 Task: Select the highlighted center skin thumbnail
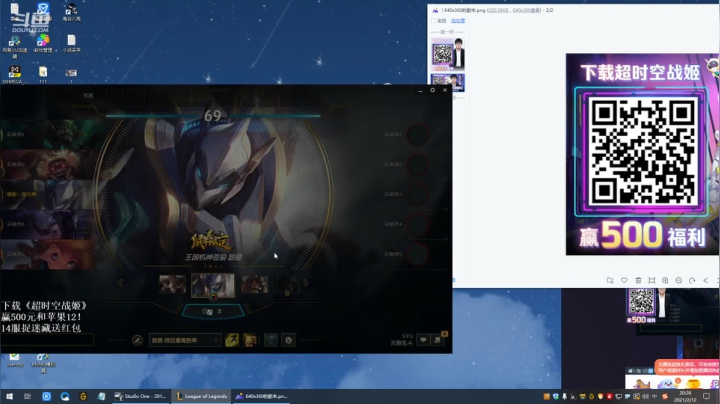point(213,285)
